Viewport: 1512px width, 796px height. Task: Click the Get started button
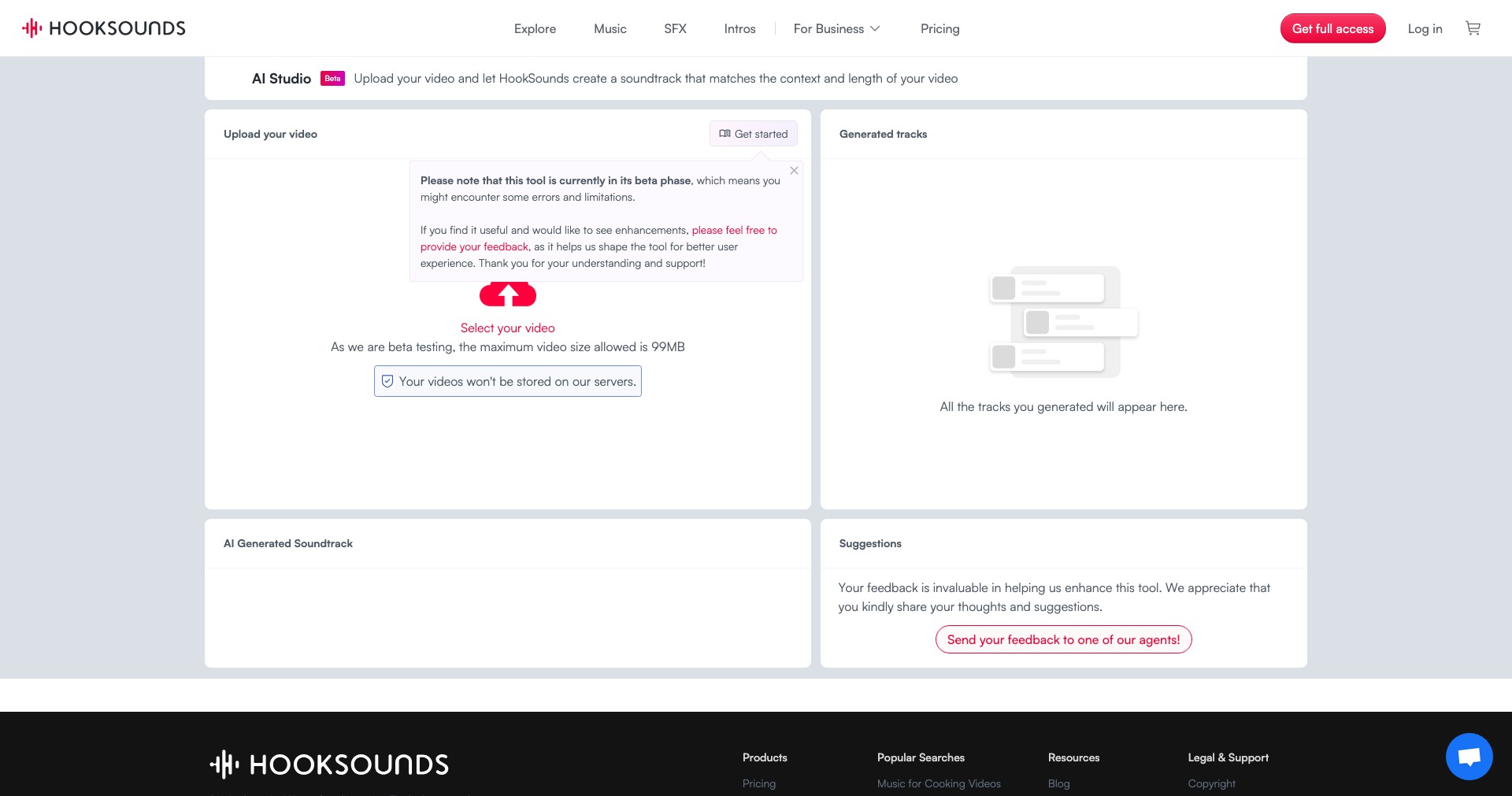point(754,134)
